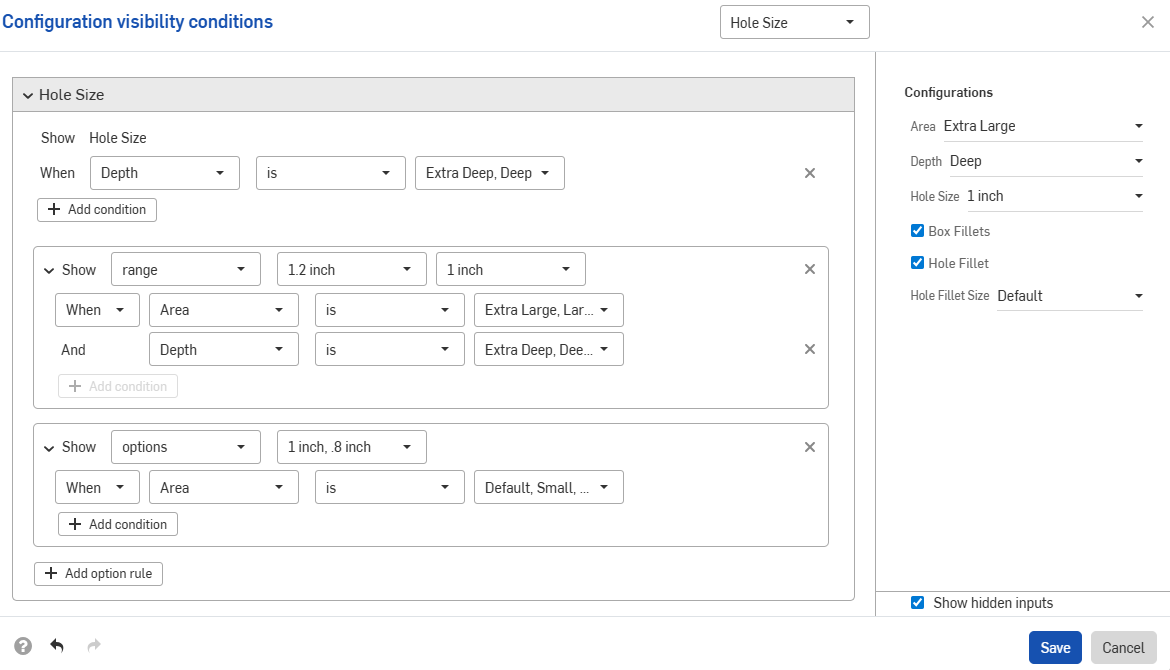
Task: Remove the Depth 'Extra Deep, Deep' condition
Action: (810, 172)
